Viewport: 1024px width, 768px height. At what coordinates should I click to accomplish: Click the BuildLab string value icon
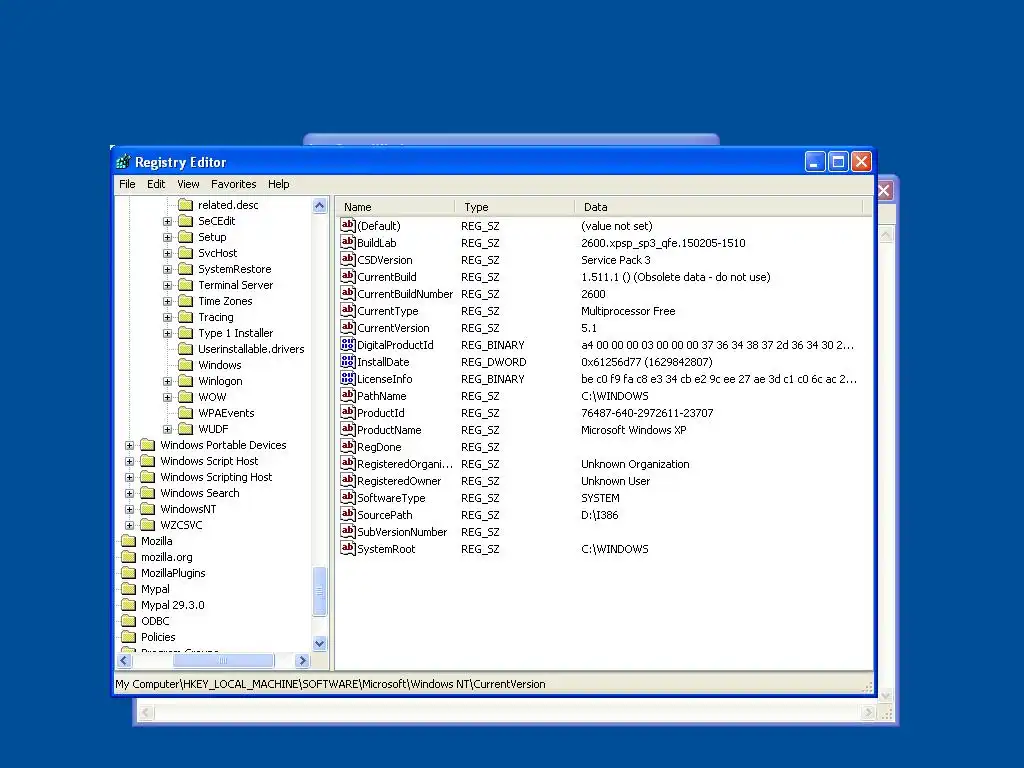(x=347, y=242)
